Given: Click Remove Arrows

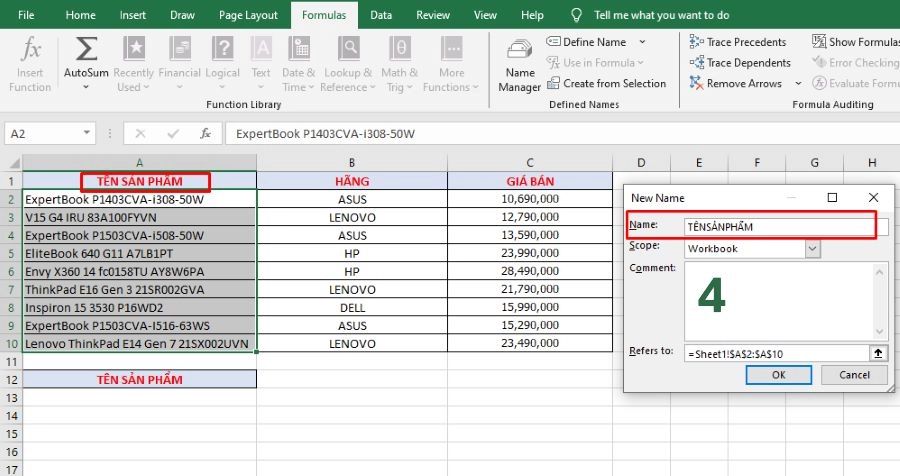Looking at the screenshot, I should 736,83.
